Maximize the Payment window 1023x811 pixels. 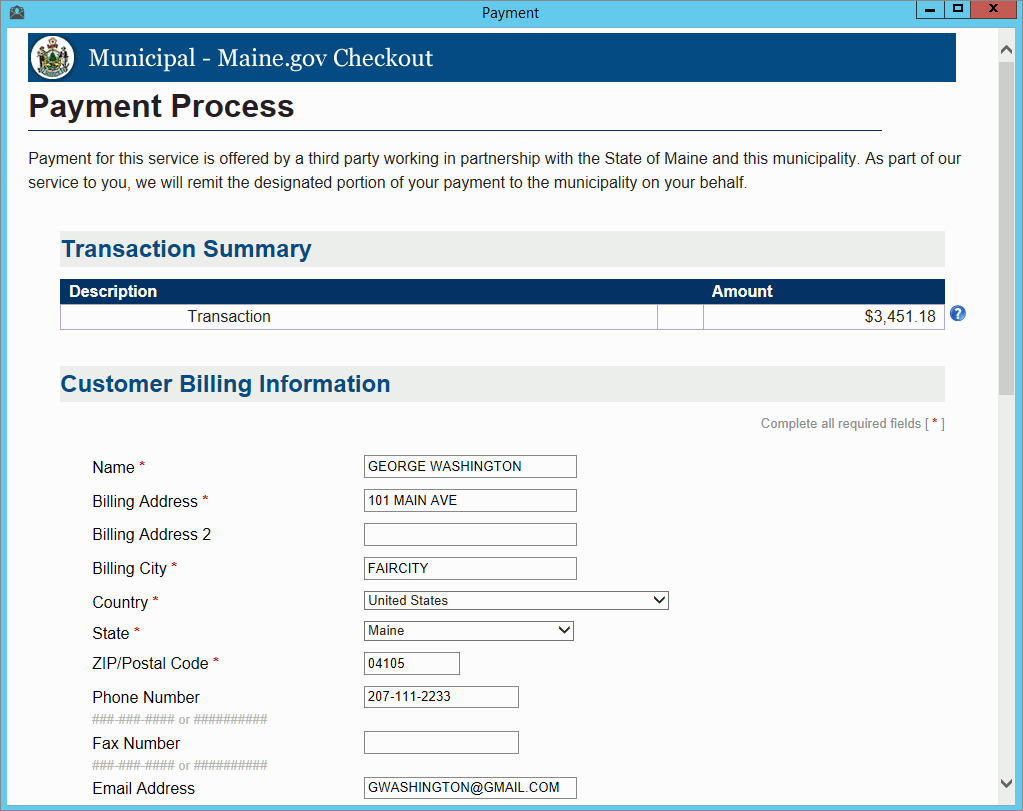958,9
